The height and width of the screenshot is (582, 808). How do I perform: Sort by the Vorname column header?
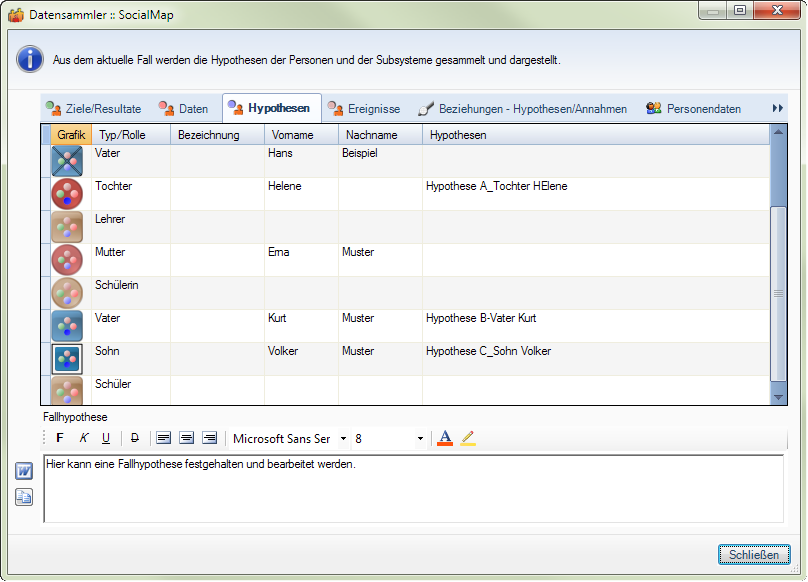pos(301,135)
